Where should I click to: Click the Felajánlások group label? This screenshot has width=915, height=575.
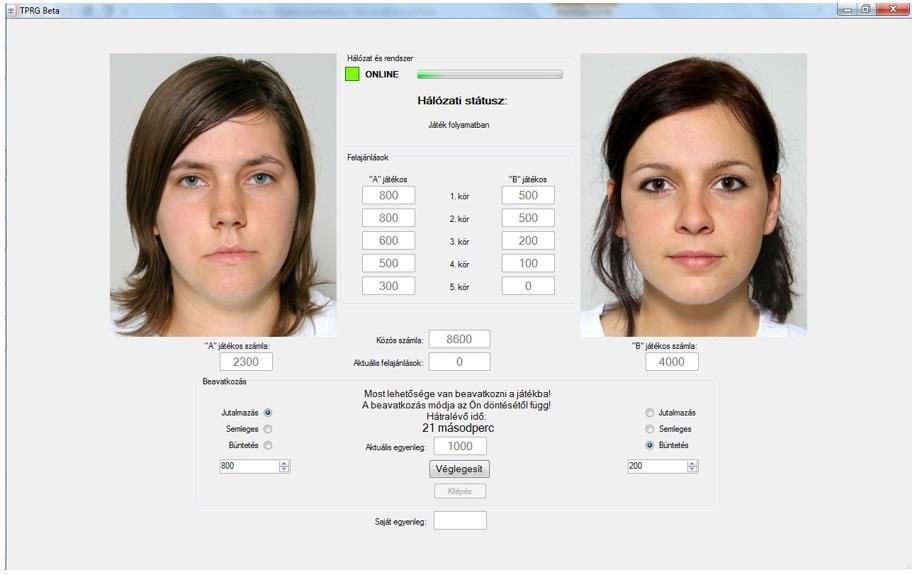(x=368, y=158)
